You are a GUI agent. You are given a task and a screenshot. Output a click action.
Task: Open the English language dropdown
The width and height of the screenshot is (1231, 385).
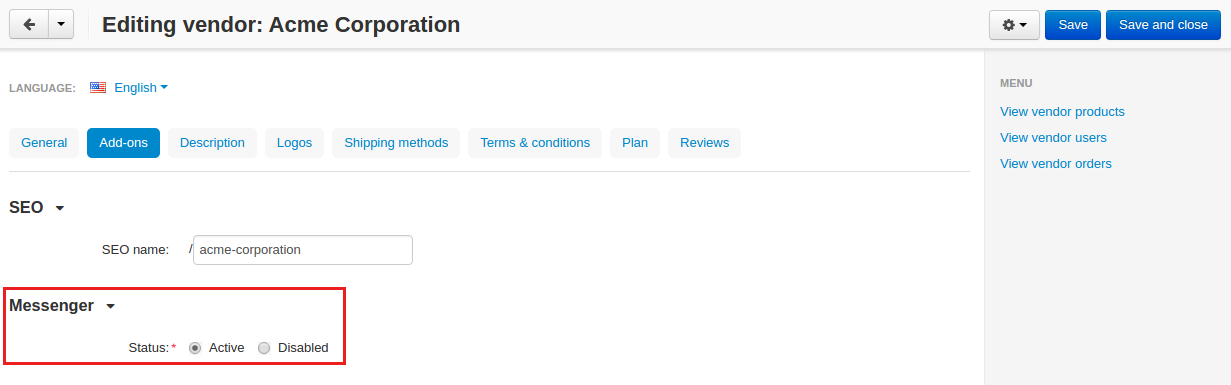(x=141, y=88)
